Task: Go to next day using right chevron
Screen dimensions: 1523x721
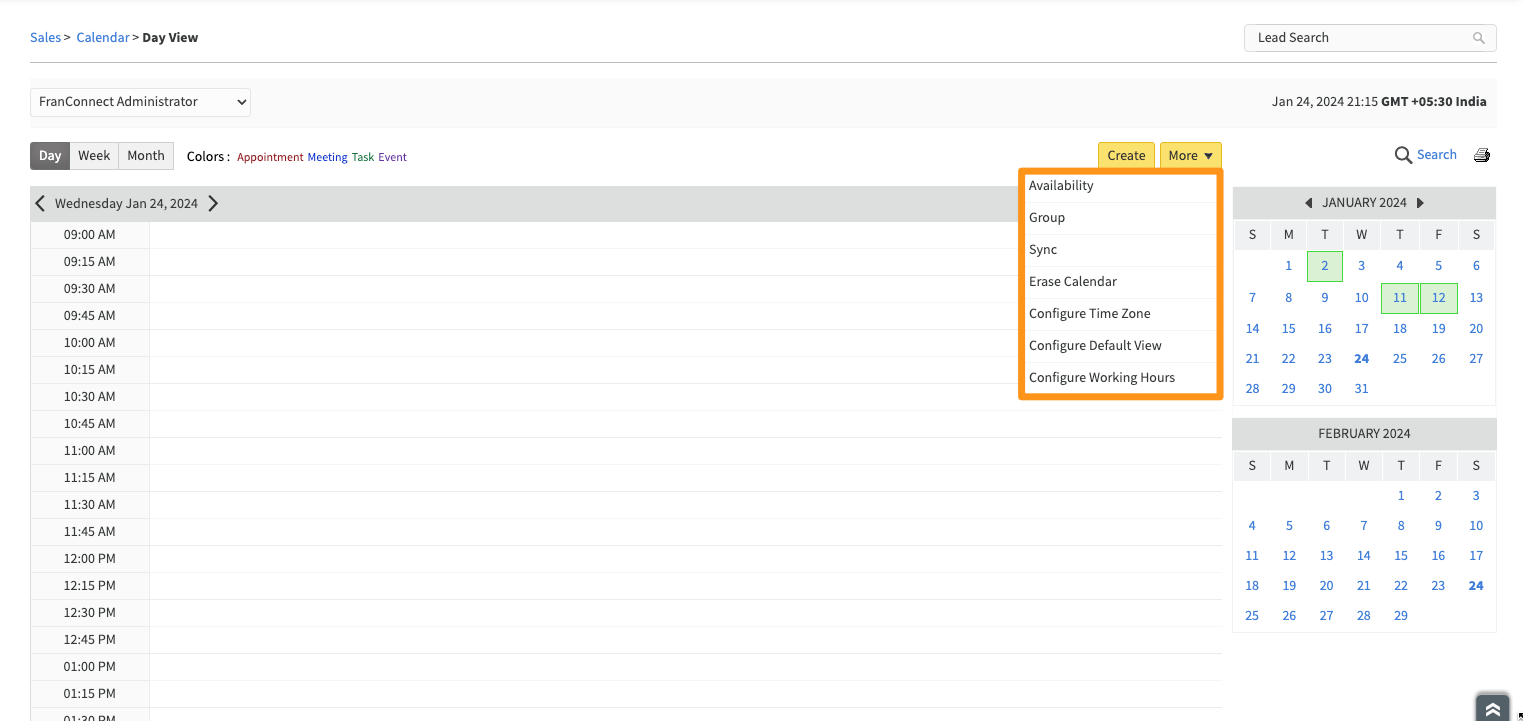Action: click(x=213, y=203)
